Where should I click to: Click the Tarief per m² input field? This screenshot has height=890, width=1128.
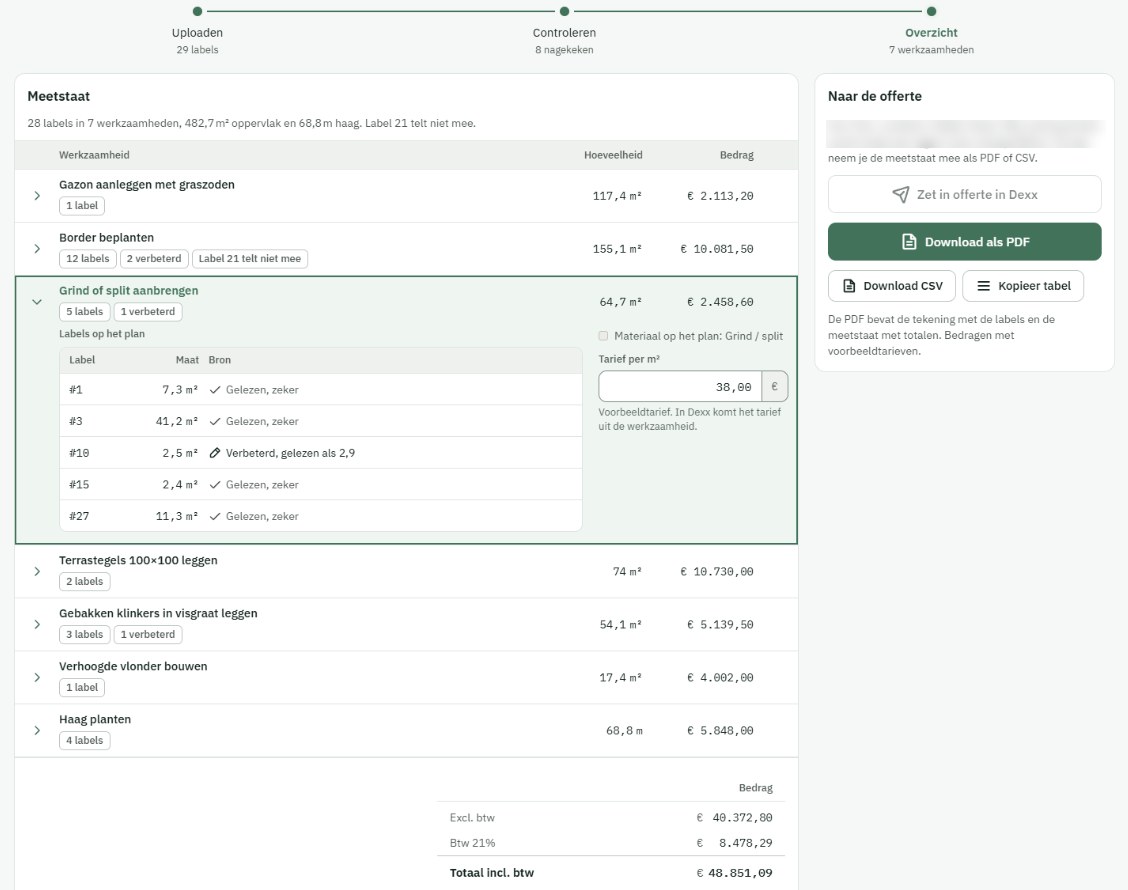pyautogui.click(x=680, y=386)
